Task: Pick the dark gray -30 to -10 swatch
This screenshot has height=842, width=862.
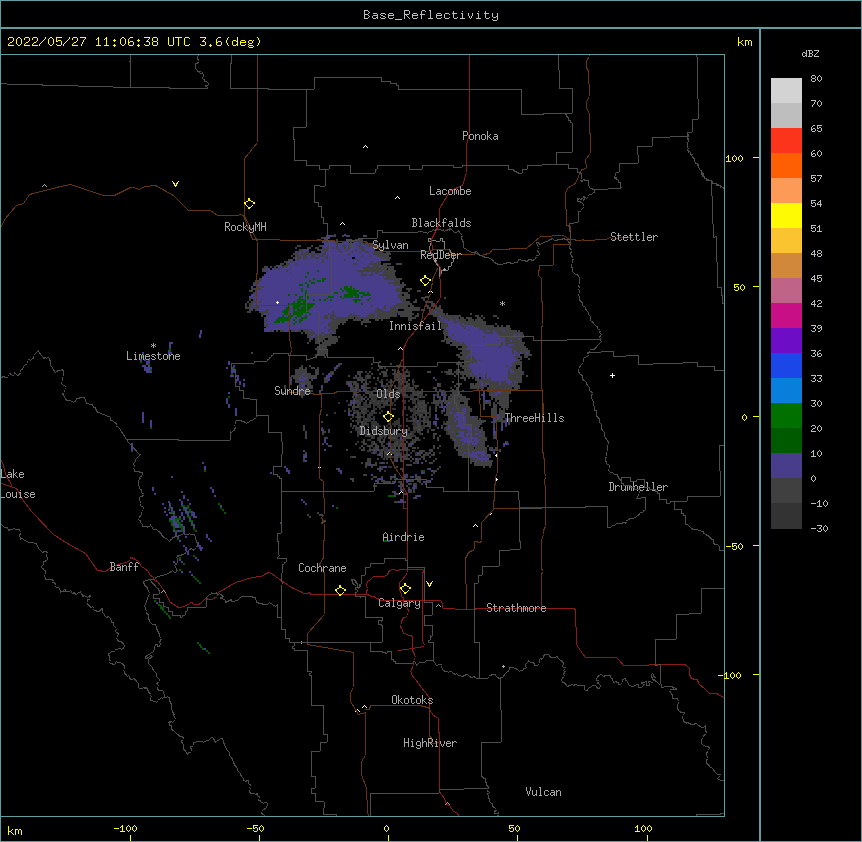Action: click(x=786, y=516)
